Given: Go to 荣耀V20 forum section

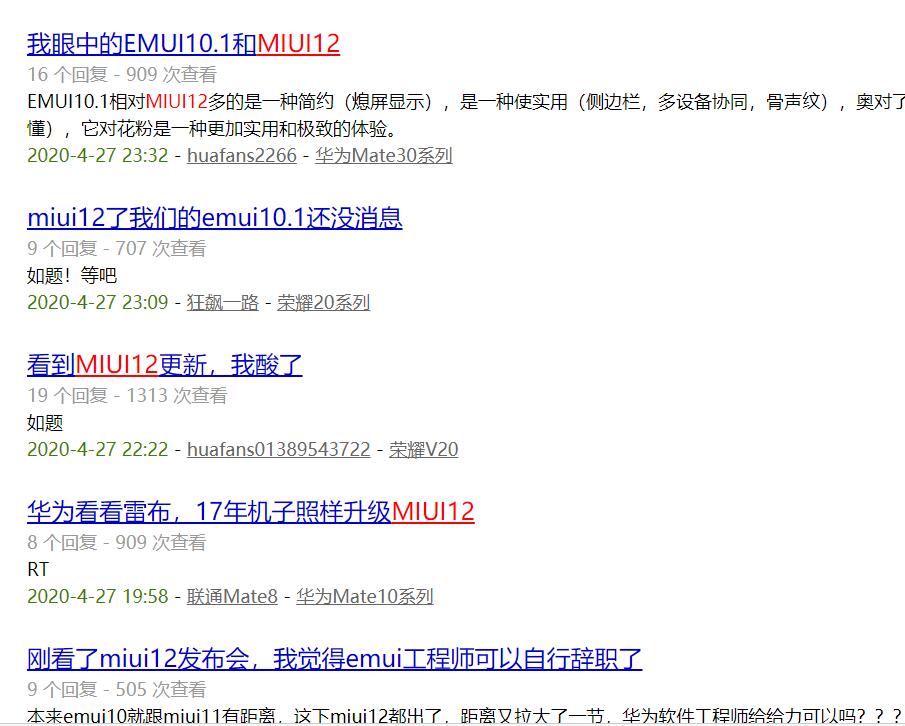Looking at the screenshot, I should pyautogui.click(x=424, y=450).
